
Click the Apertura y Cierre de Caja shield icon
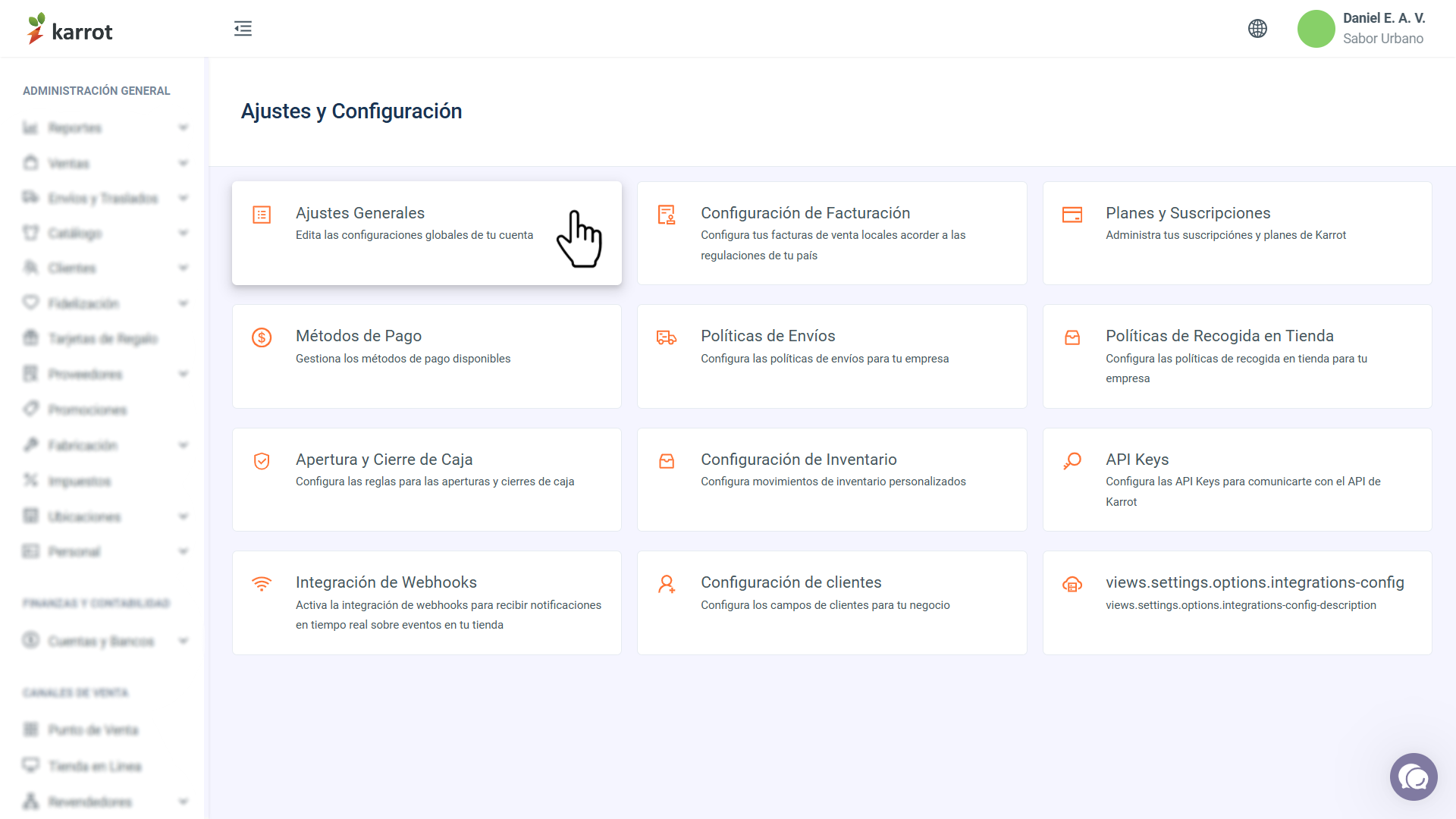262,461
